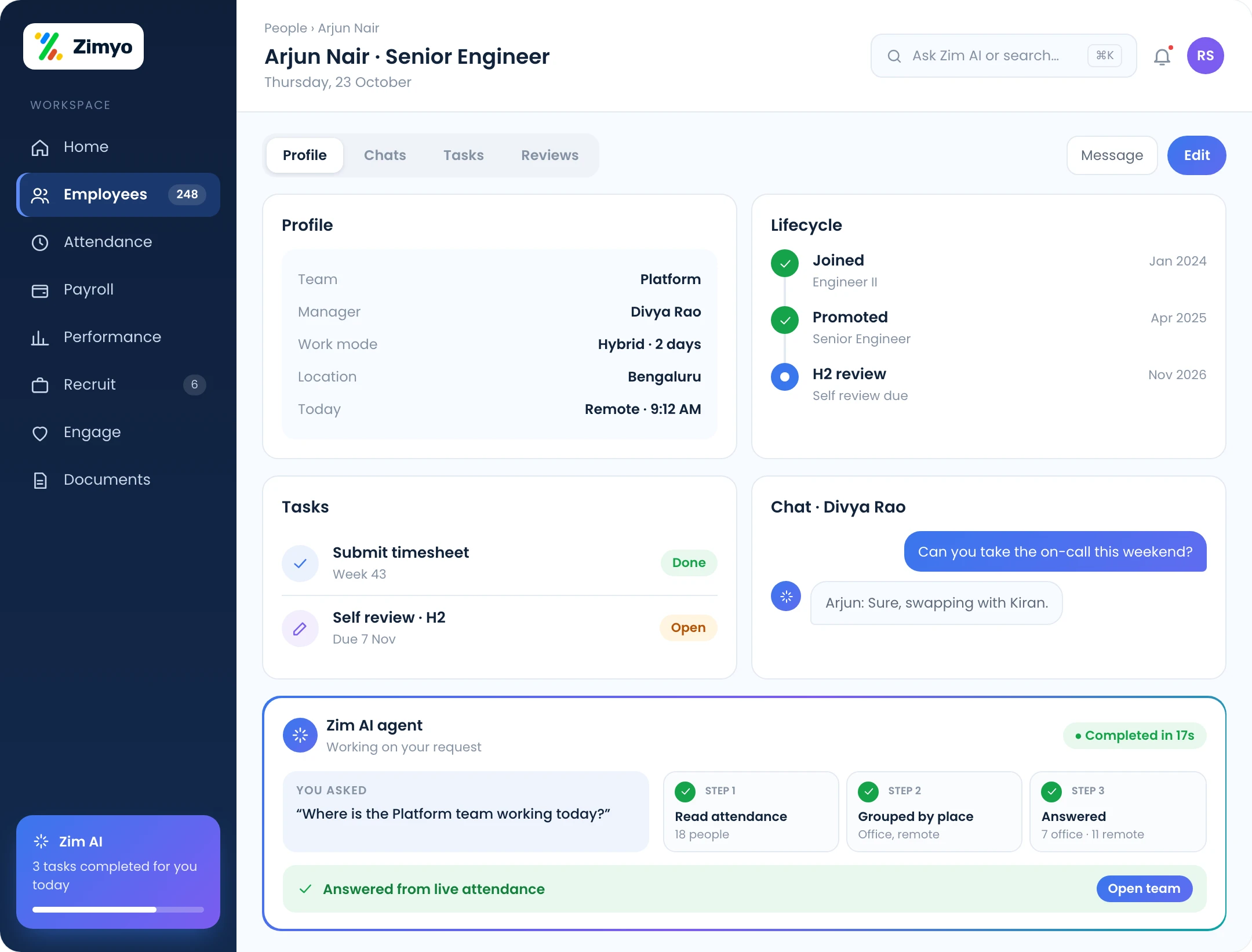The width and height of the screenshot is (1252, 952).
Task: Click the Message button
Action: pos(1112,155)
